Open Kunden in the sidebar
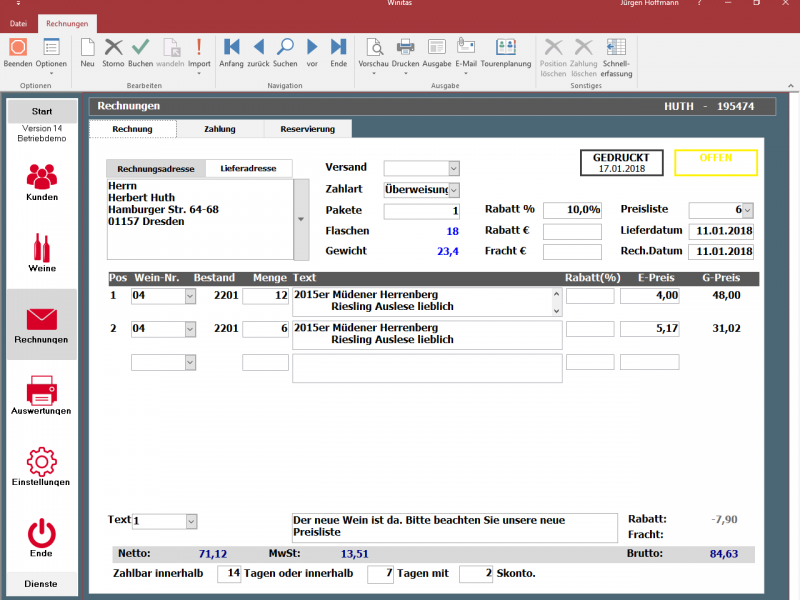800x600 pixels. [x=41, y=183]
